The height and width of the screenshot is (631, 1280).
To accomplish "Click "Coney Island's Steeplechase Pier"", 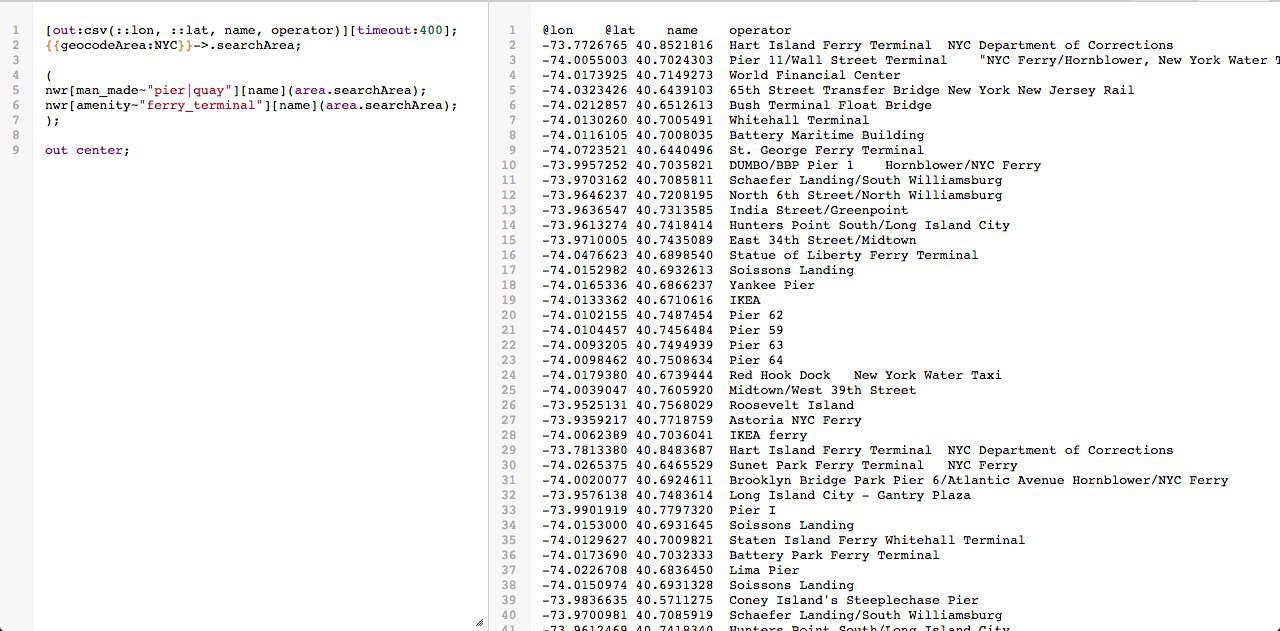I will click(854, 600).
